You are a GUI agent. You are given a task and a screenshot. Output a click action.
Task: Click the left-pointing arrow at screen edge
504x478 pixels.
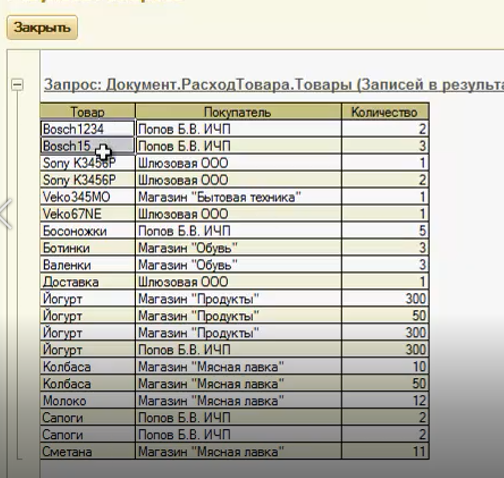coord(6,213)
